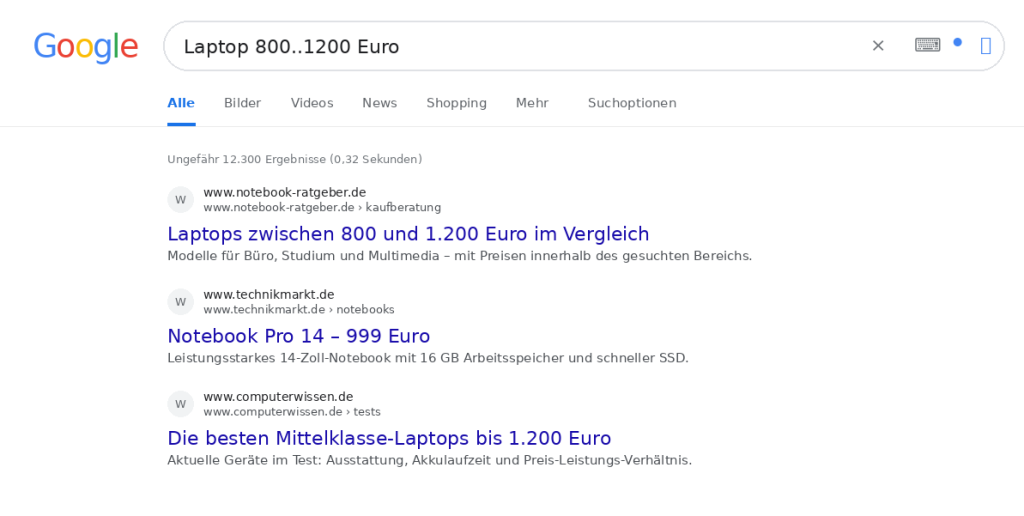Open 'Laptops zwischen 800 und 1.200 Euro im Vergleich'
Image resolution: width=1024 pixels, height=516 pixels.
(x=408, y=234)
